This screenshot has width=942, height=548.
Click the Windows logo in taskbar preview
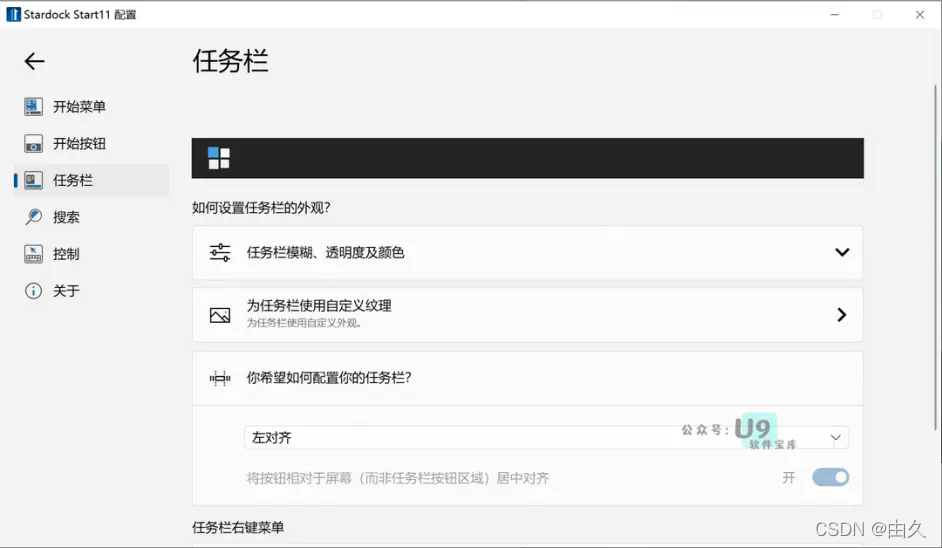219,158
